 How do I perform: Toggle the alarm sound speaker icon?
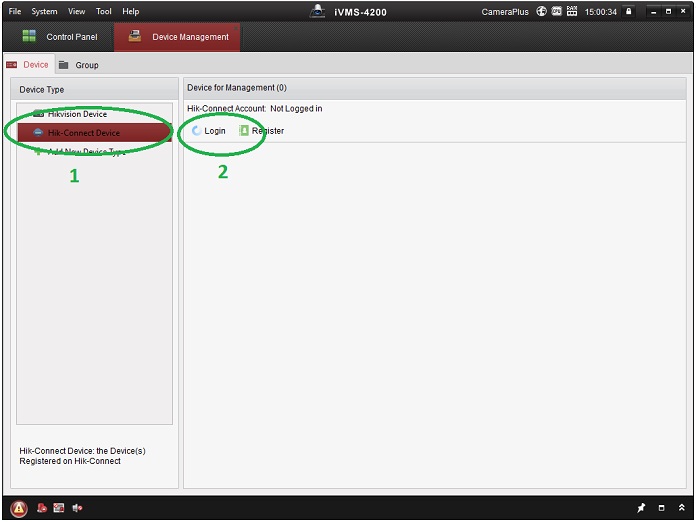[77, 508]
